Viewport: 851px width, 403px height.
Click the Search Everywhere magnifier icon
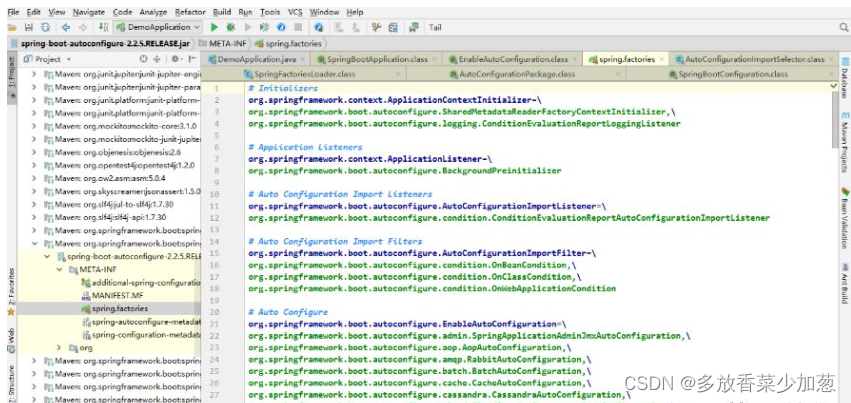(843, 27)
